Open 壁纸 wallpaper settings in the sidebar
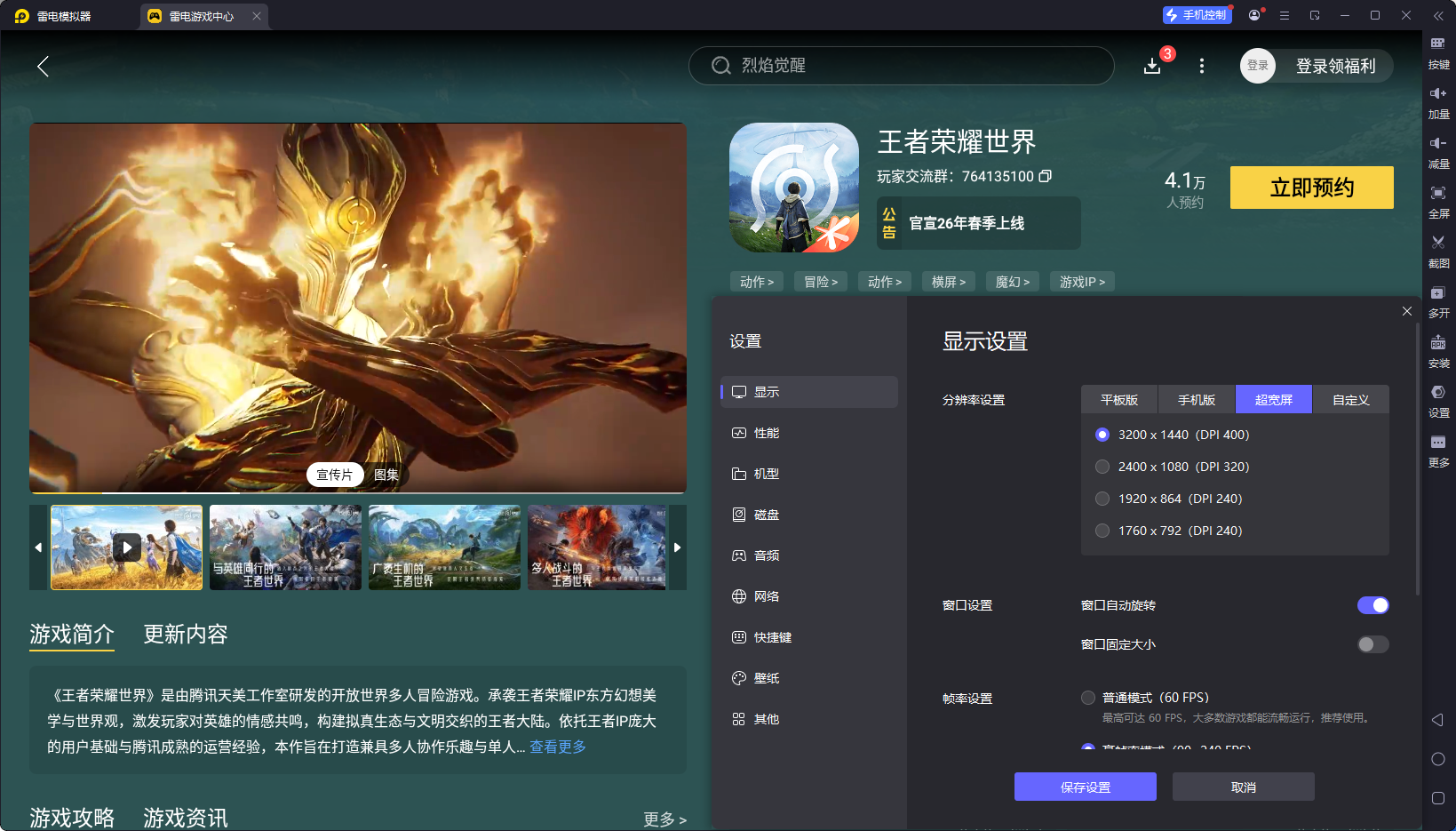This screenshot has width=1456, height=831. coord(766,677)
